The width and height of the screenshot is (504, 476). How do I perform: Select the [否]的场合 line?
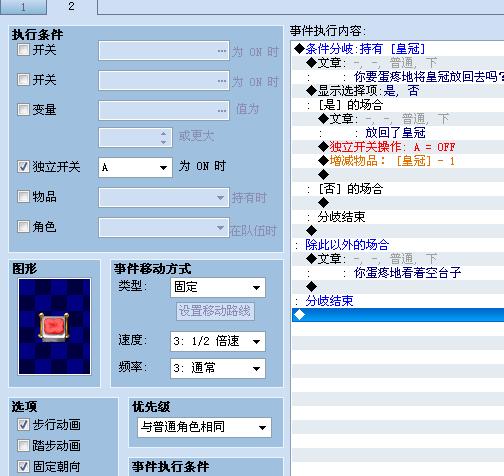coord(398,189)
